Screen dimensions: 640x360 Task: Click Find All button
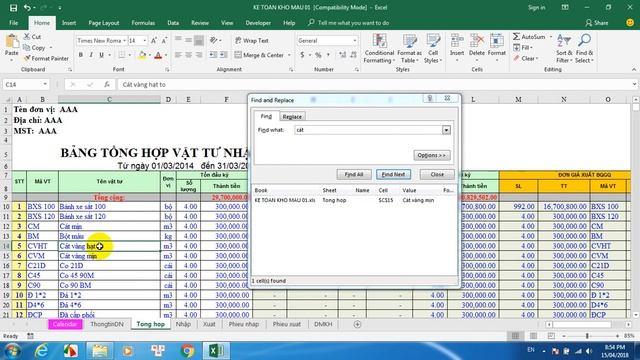(x=354, y=174)
